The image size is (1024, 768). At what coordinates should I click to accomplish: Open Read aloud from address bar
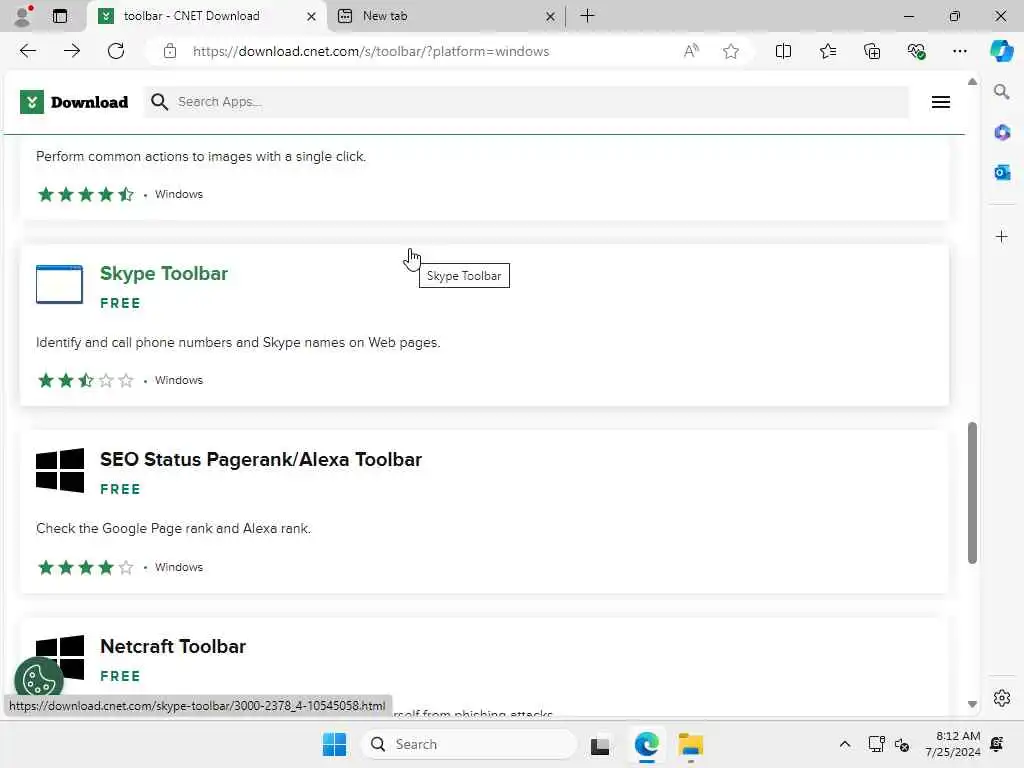691,51
